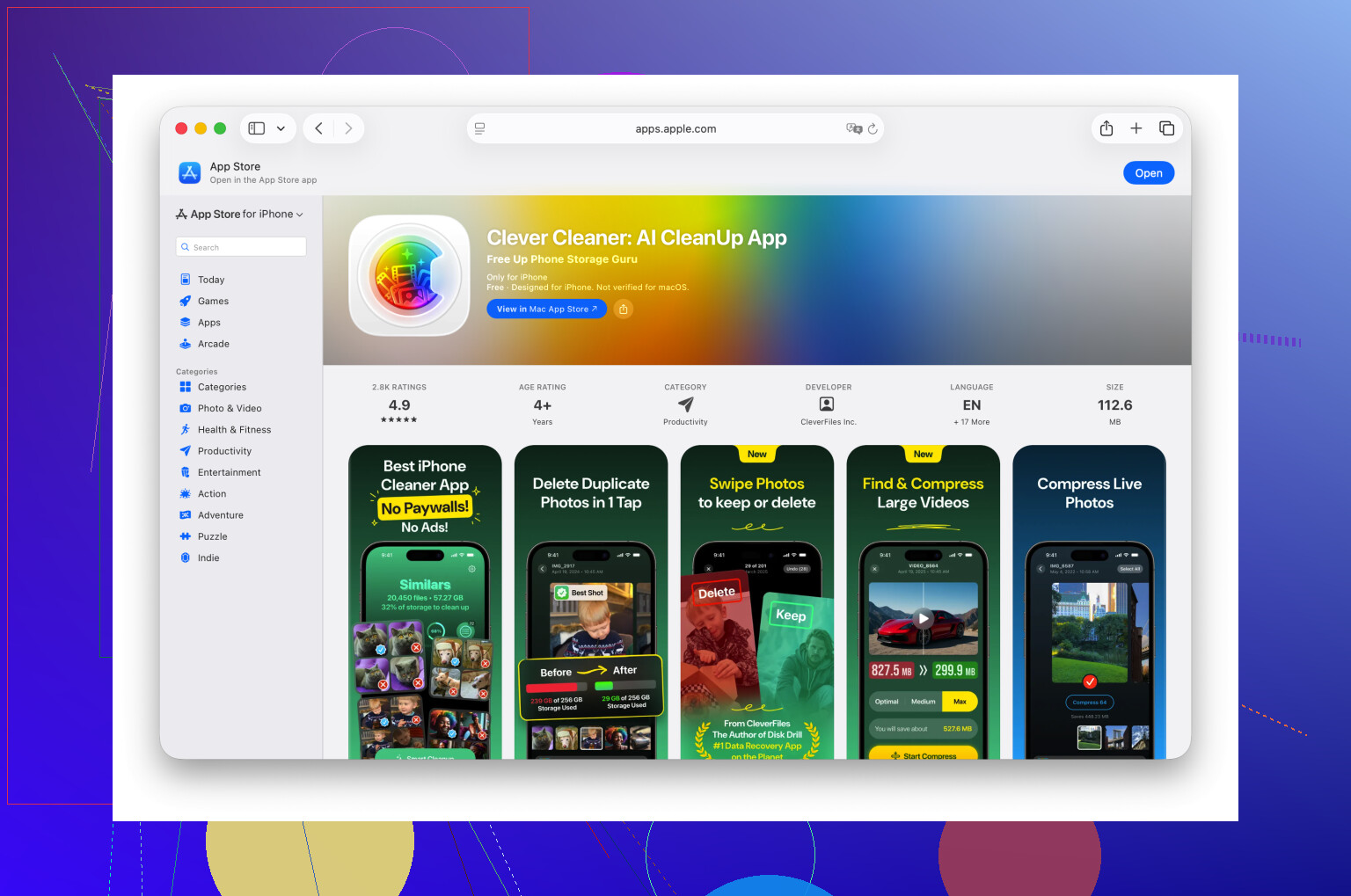Screen dimensions: 1351x896
Task: Open the Swipe Photos screenshot
Action: coord(757,602)
